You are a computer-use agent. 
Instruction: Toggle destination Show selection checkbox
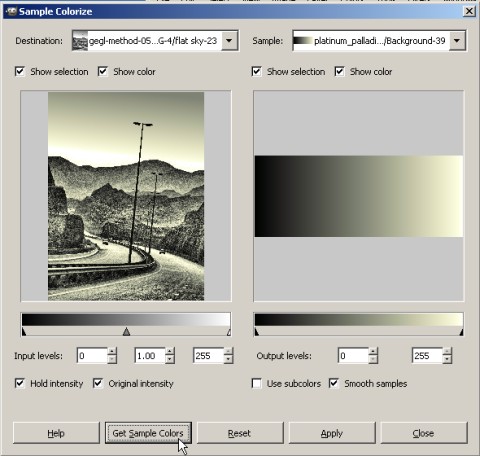(20, 71)
